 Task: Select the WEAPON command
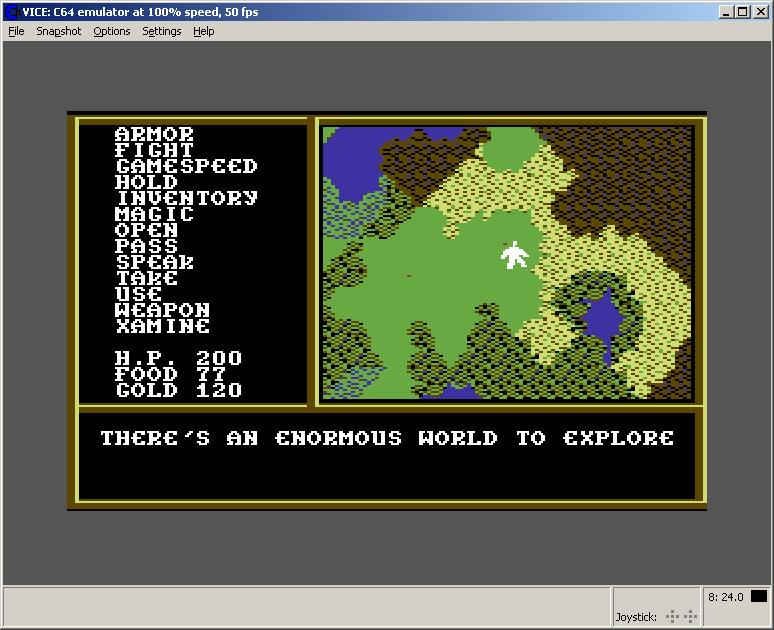[x=162, y=310]
